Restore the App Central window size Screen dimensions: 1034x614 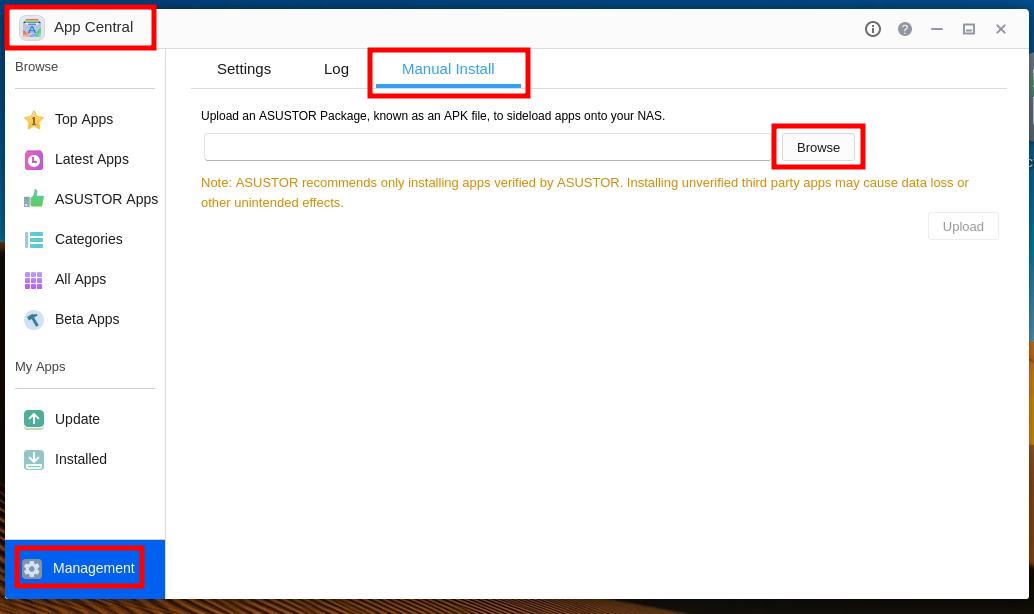tap(968, 29)
